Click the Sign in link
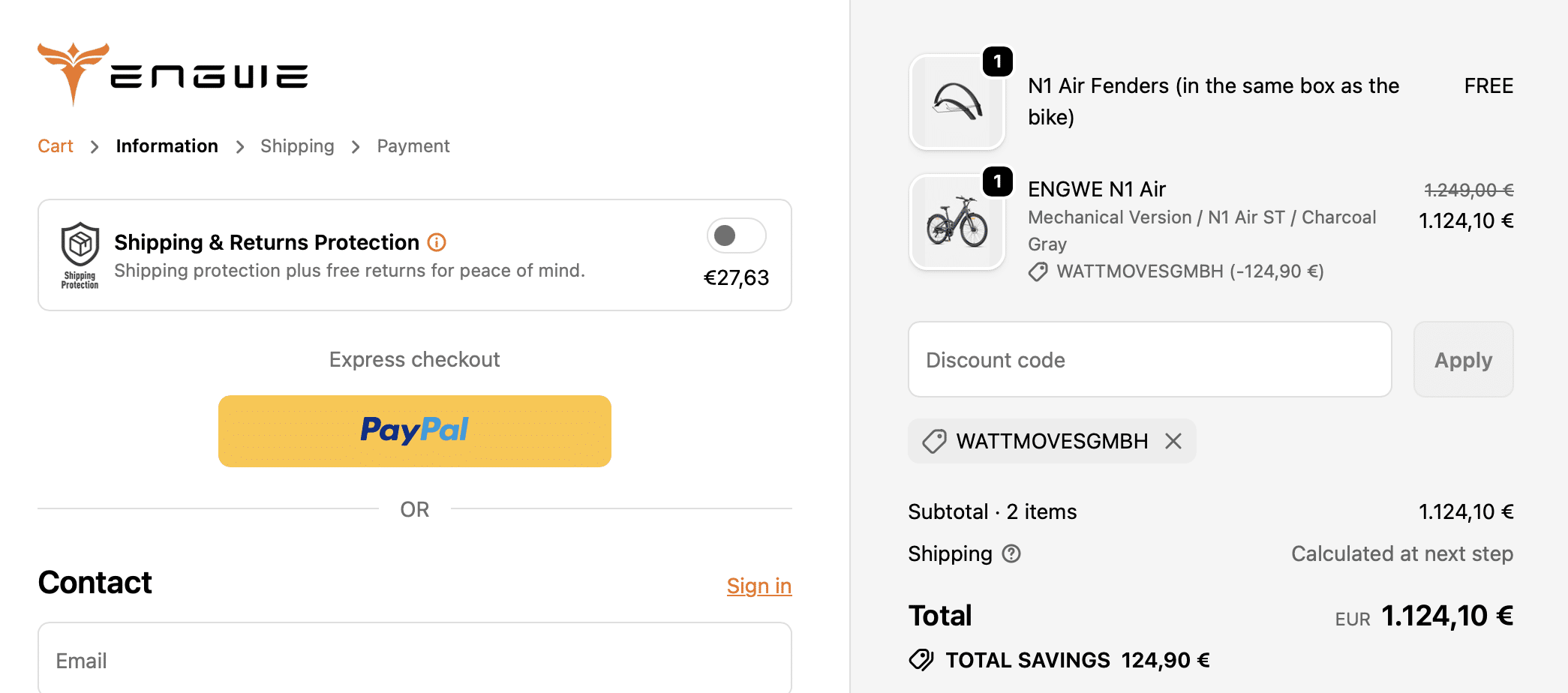Screen dimensions: 1568x693 (x=758, y=586)
